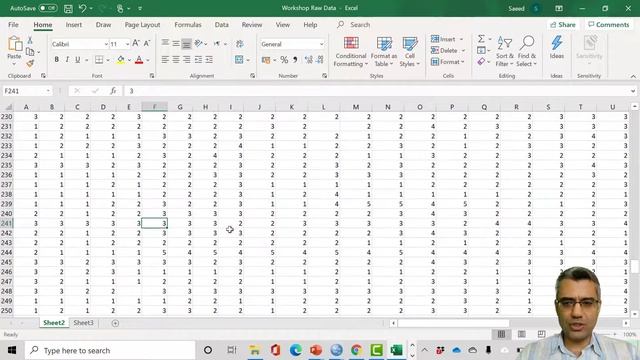Open the font size dropdown

(x=127, y=44)
